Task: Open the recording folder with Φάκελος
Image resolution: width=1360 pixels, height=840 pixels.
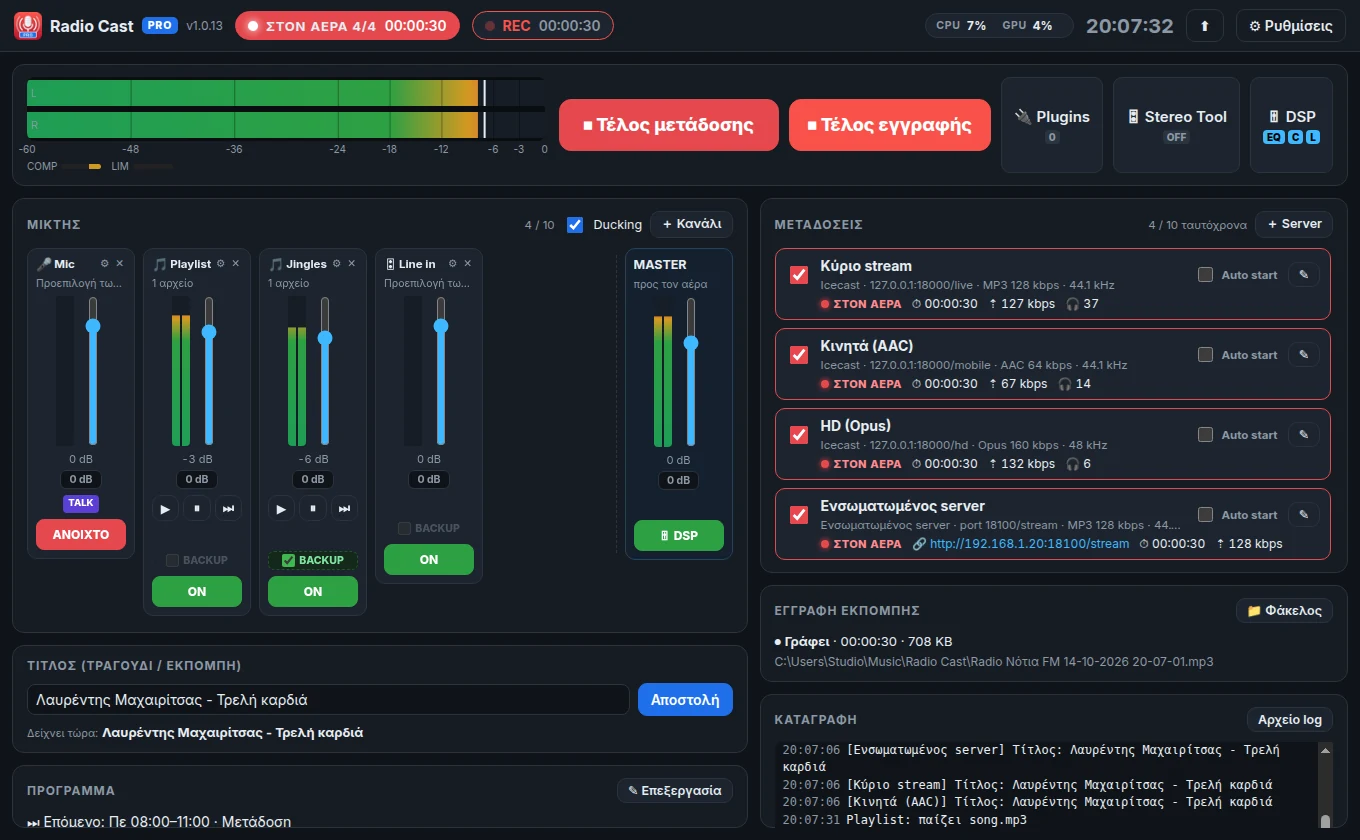Action: [1284, 610]
